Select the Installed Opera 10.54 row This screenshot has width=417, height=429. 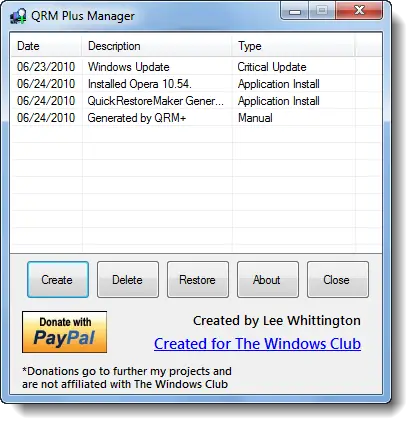click(196, 84)
